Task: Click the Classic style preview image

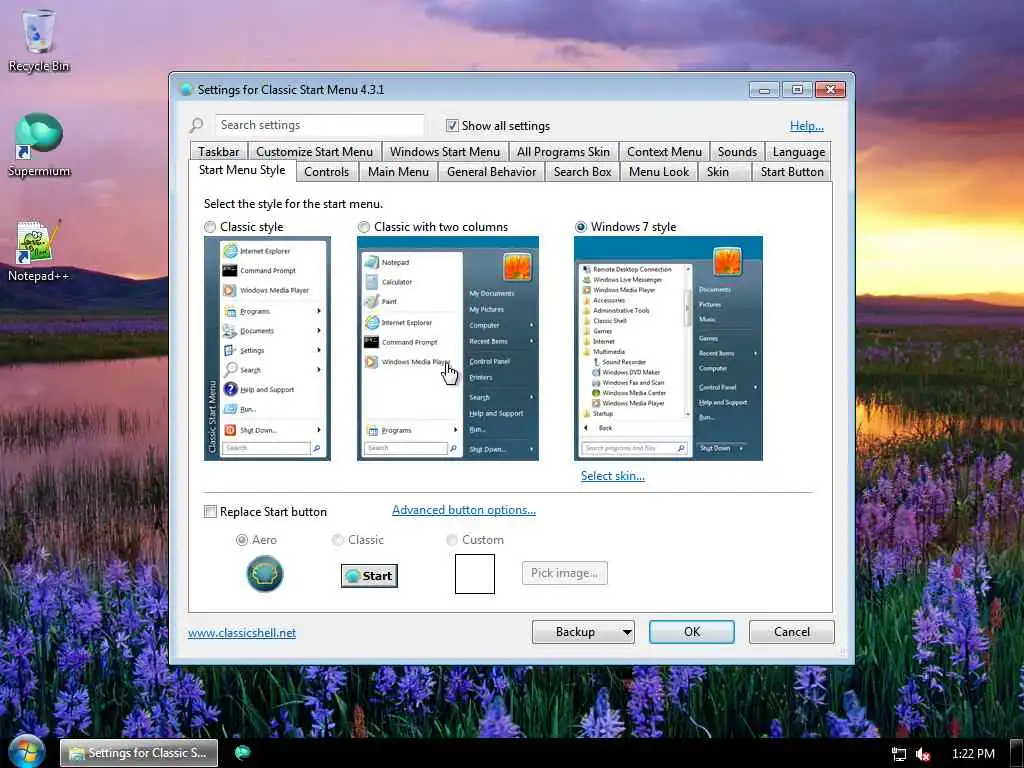Action: (267, 348)
